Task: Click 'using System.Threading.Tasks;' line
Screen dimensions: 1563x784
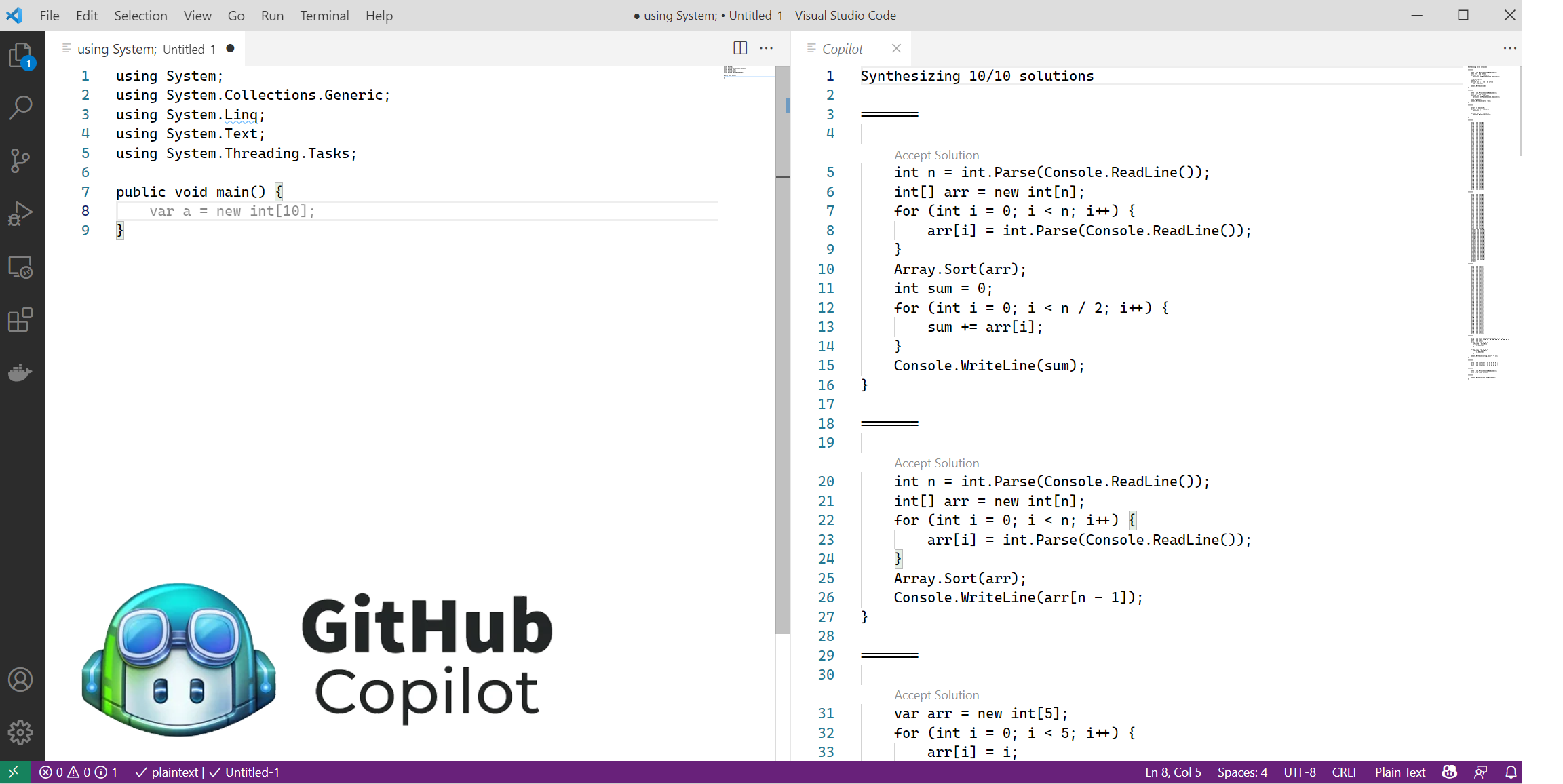Action: coord(236,153)
